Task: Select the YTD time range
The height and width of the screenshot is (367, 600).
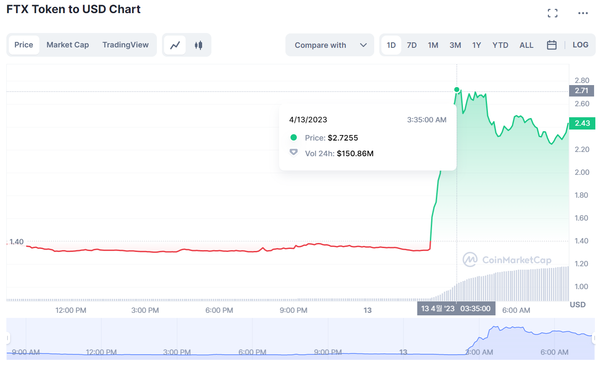Action: click(500, 45)
